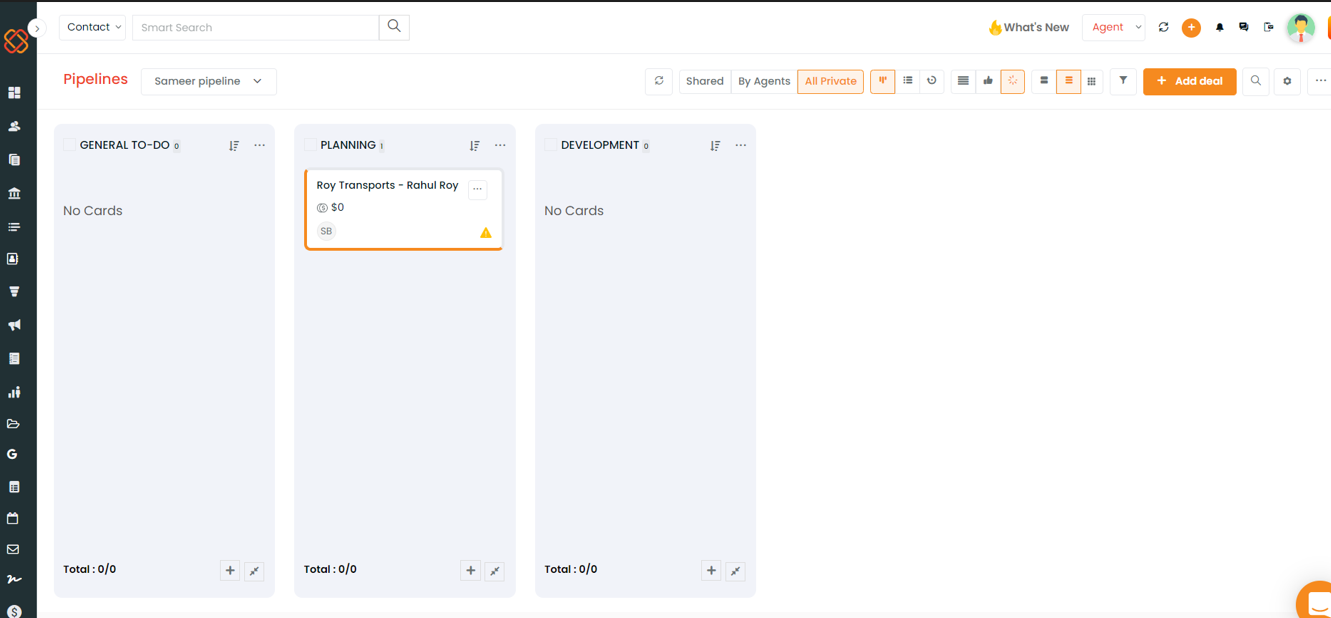The height and width of the screenshot is (618, 1331).
Task: Click the SB owner badge on card
Action: pyautogui.click(x=326, y=231)
